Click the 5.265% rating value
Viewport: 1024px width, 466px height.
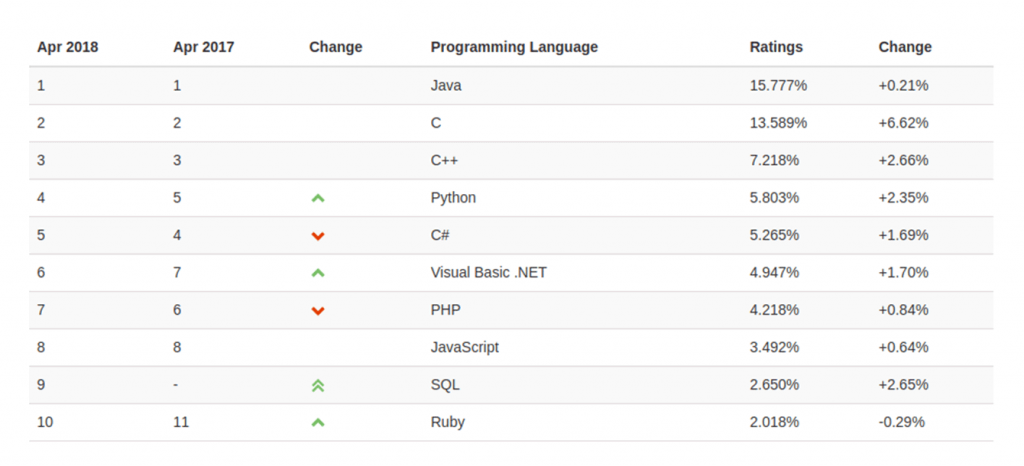point(774,235)
